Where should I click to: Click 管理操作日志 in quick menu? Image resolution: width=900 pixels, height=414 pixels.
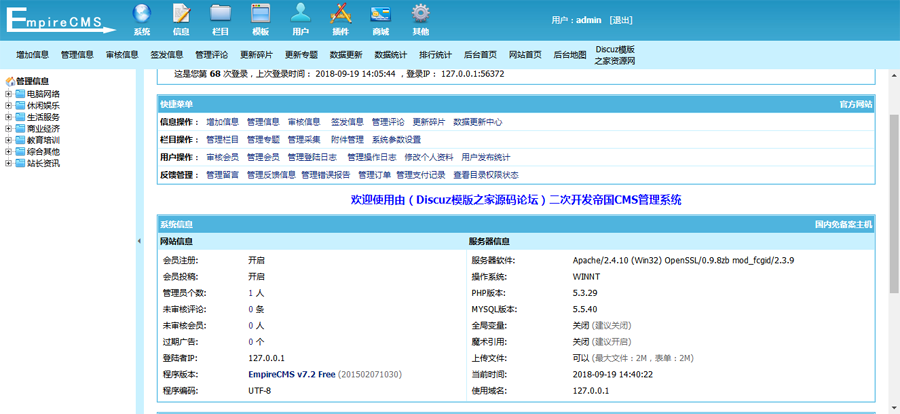[x=371, y=157]
